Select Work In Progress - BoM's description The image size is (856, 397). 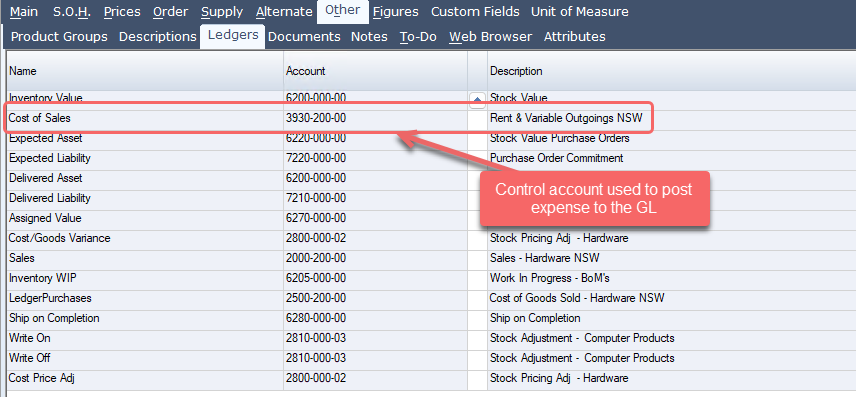pos(550,278)
